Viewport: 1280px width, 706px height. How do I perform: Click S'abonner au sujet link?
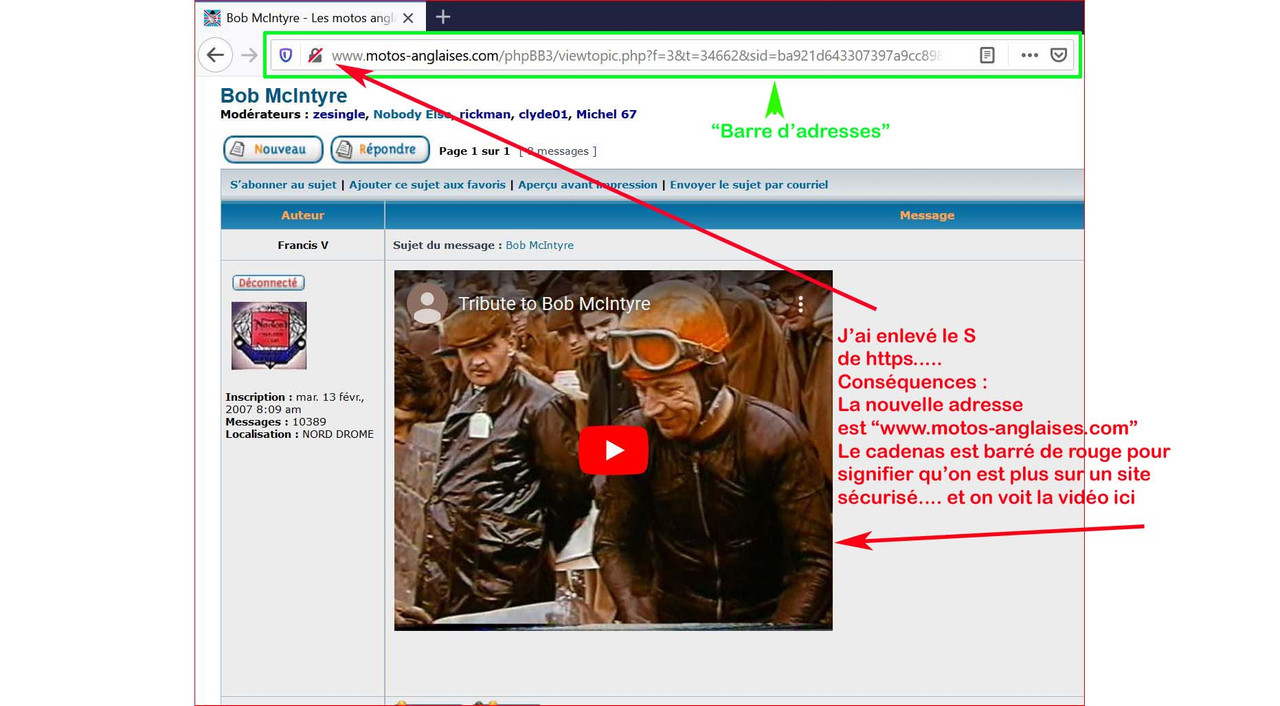(x=283, y=185)
